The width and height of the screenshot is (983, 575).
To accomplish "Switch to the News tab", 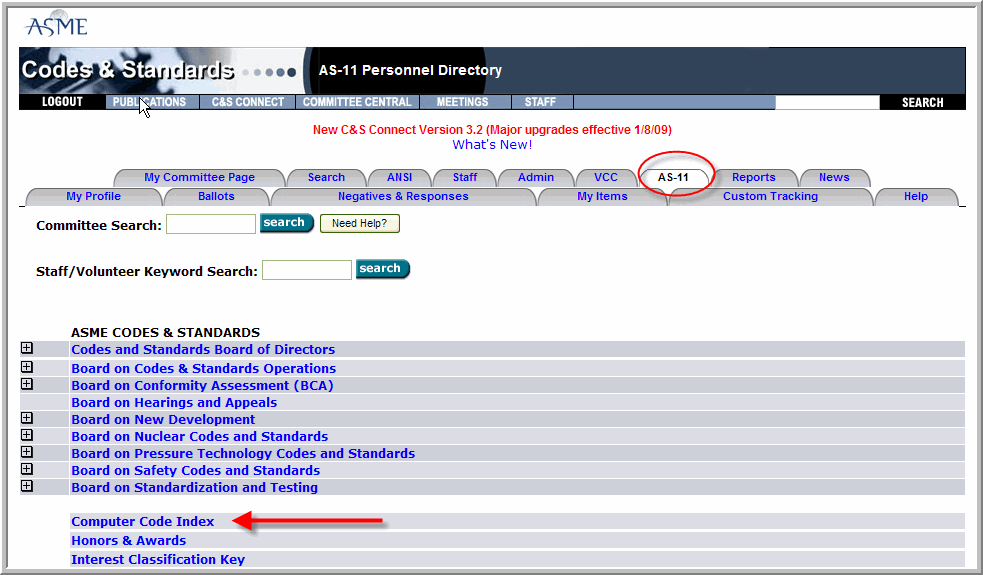I will click(x=834, y=177).
